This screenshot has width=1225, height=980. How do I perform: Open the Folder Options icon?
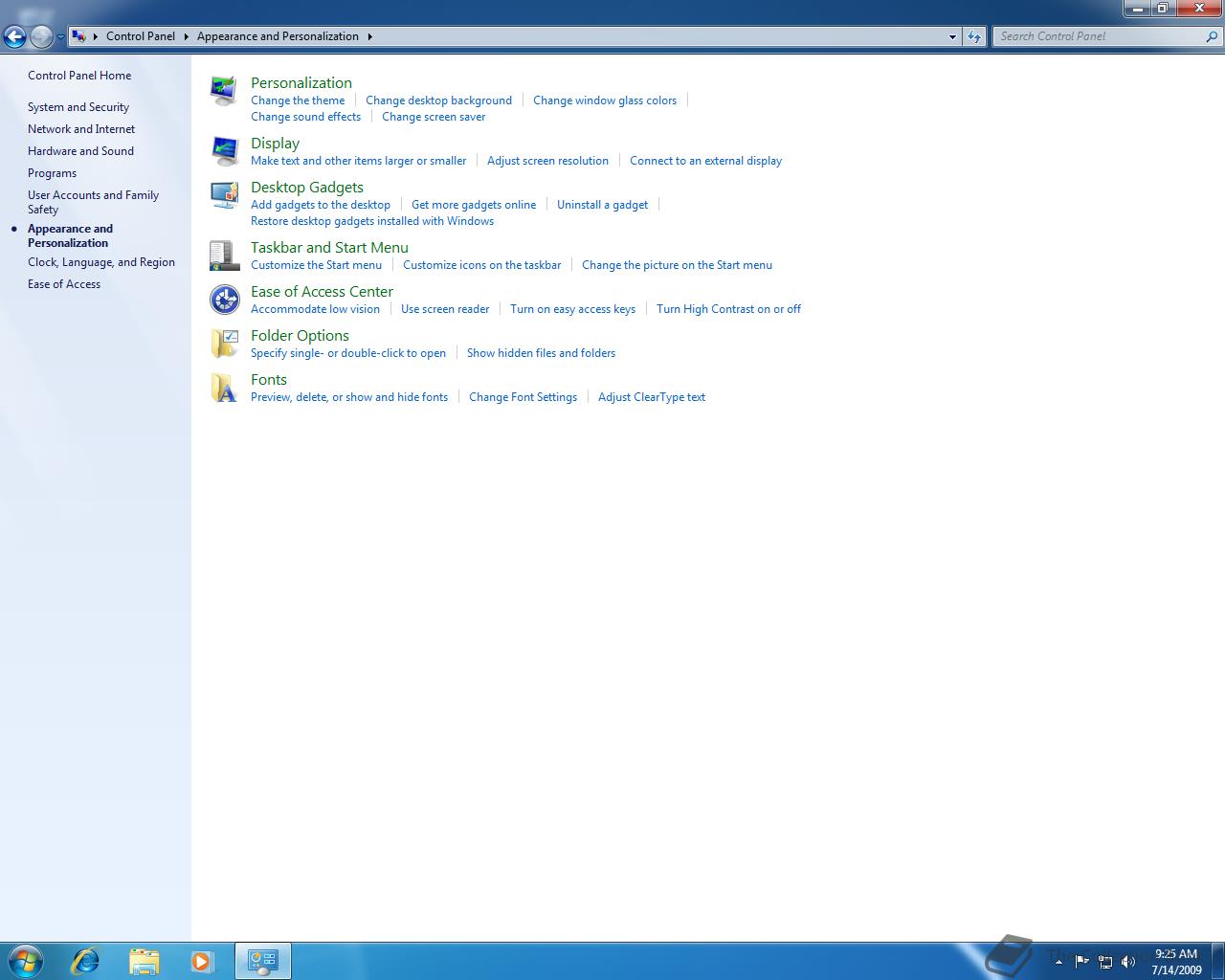pos(224,344)
